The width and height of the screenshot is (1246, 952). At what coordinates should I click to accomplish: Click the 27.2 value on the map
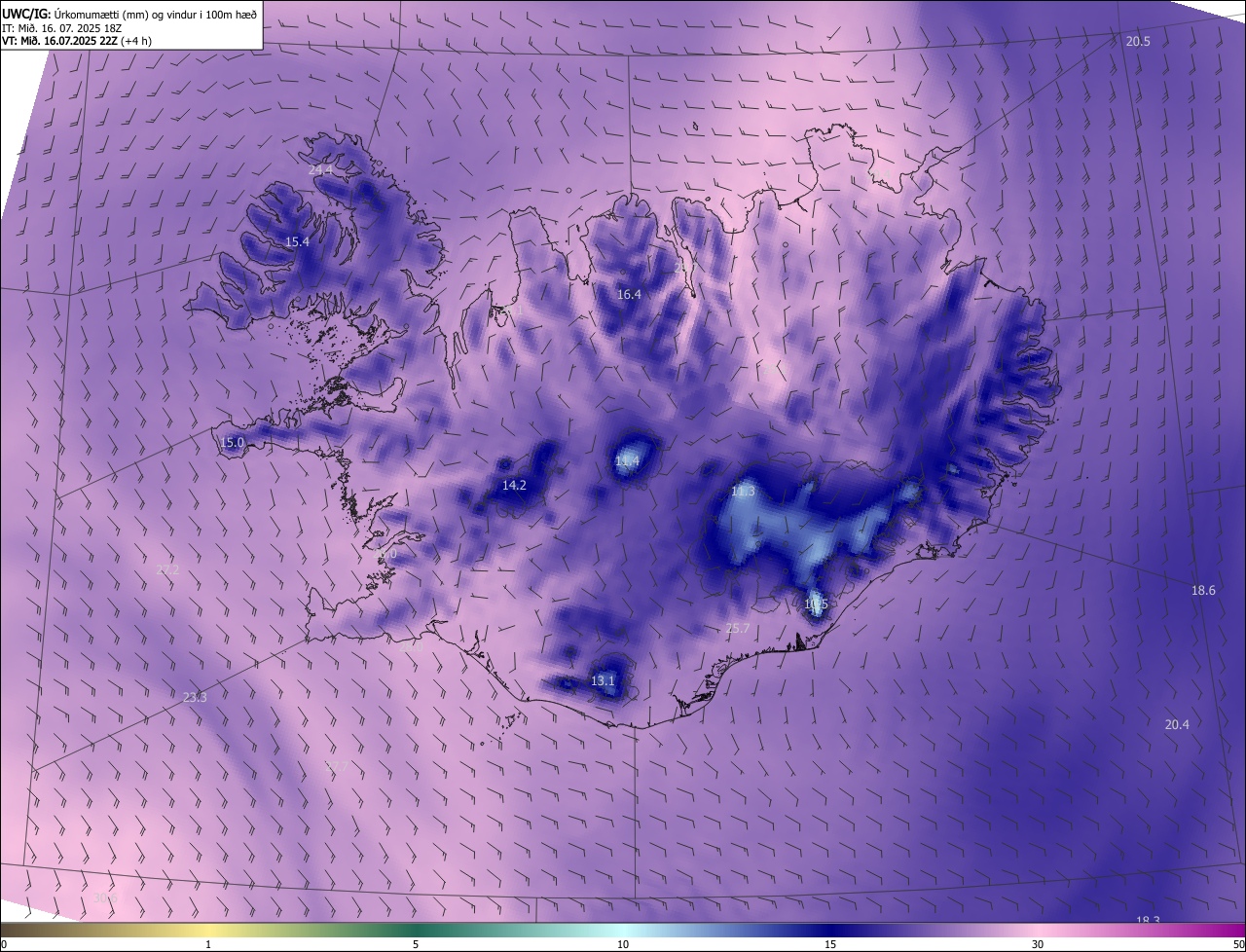[x=167, y=568]
